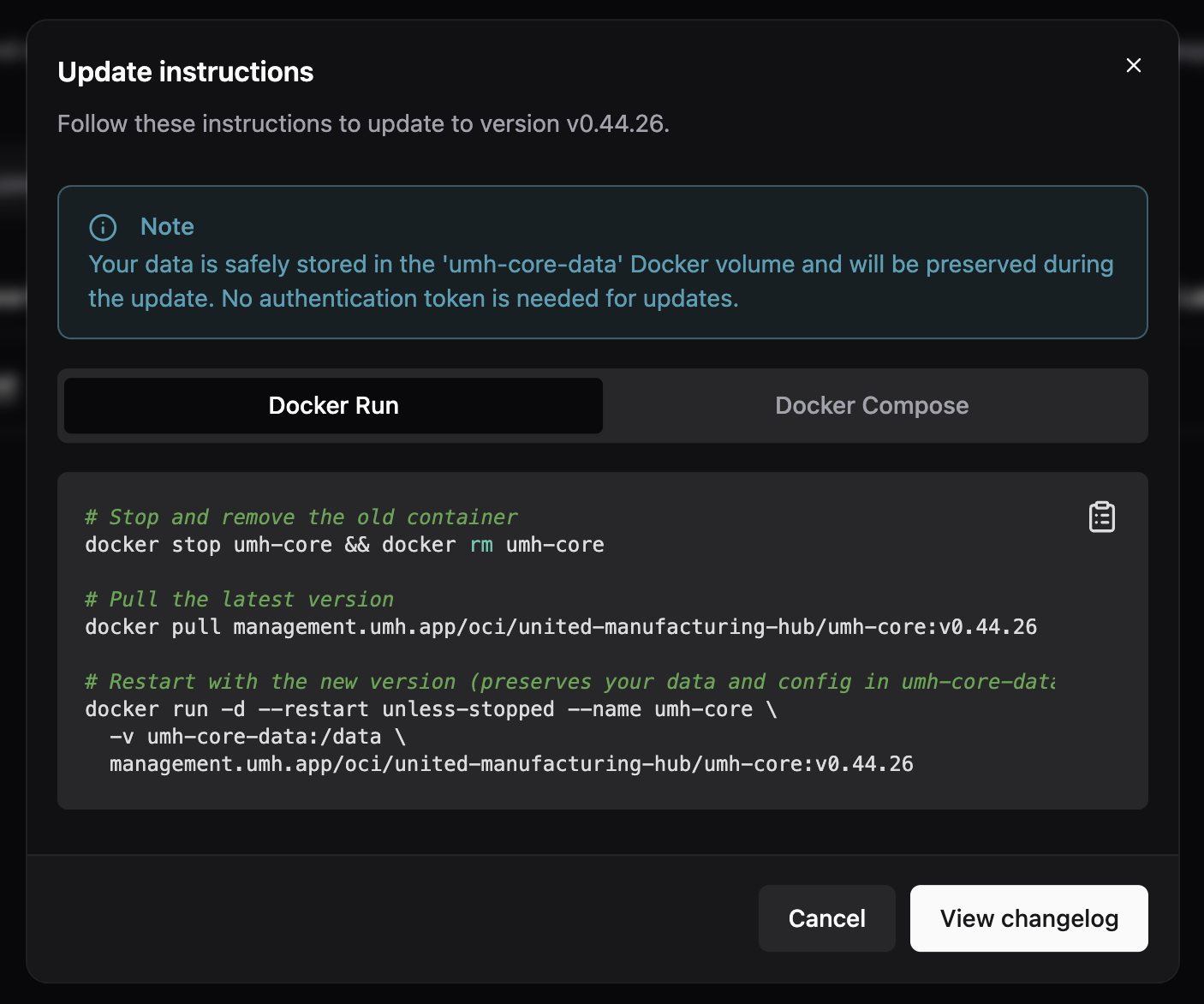
Task: Click '# Pull the latest version' comment
Action: click(x=239, y=600)
